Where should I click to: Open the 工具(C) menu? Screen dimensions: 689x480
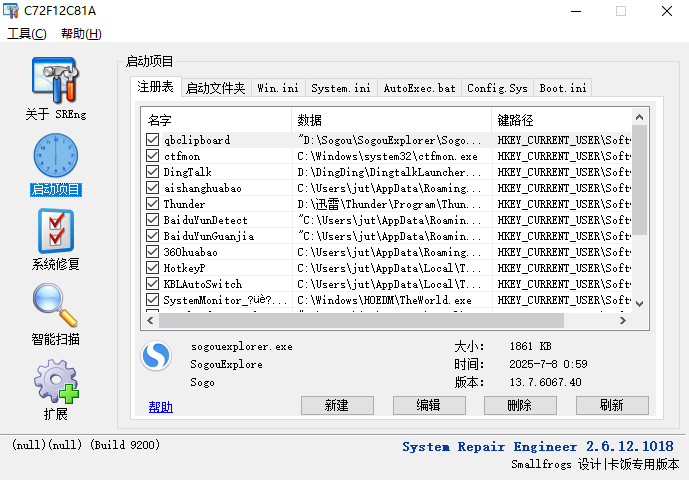27,33
